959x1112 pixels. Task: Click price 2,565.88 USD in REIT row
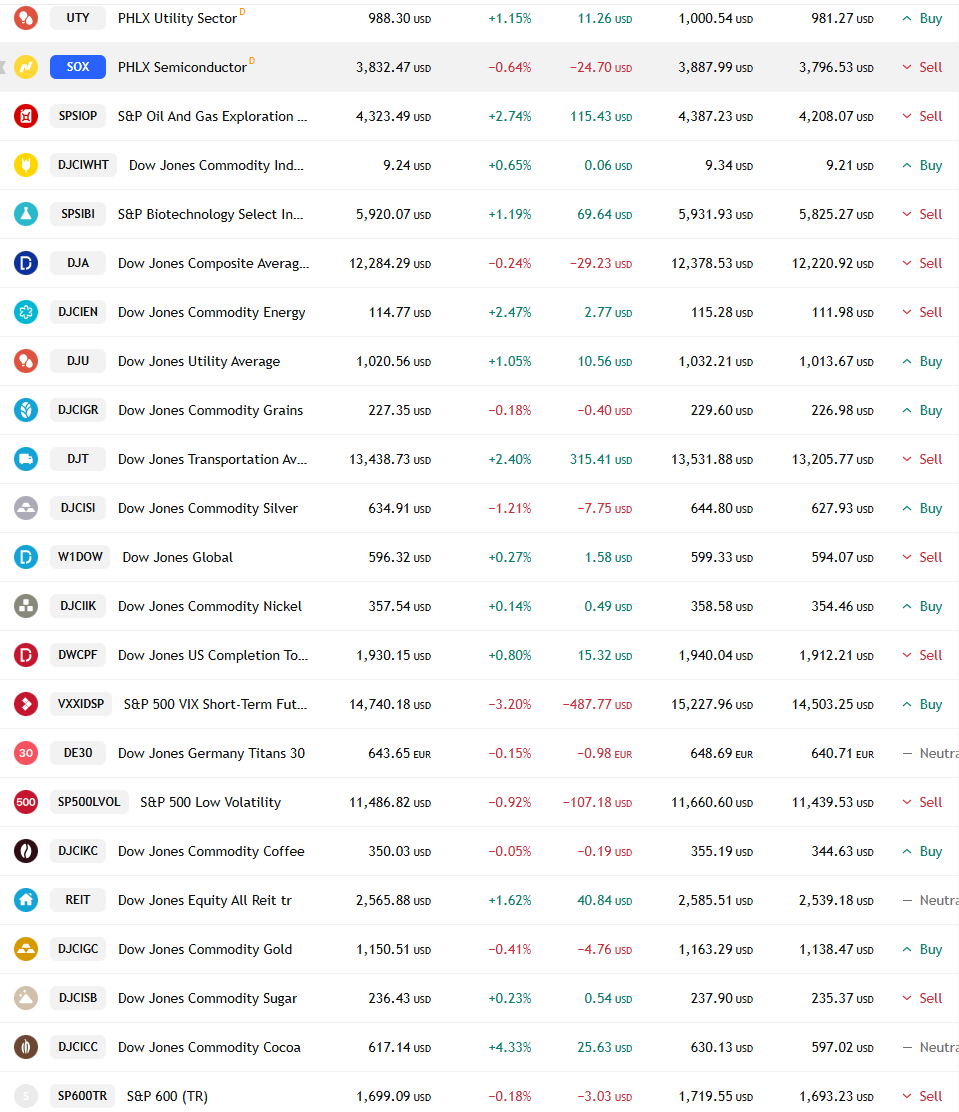point(393,900)
